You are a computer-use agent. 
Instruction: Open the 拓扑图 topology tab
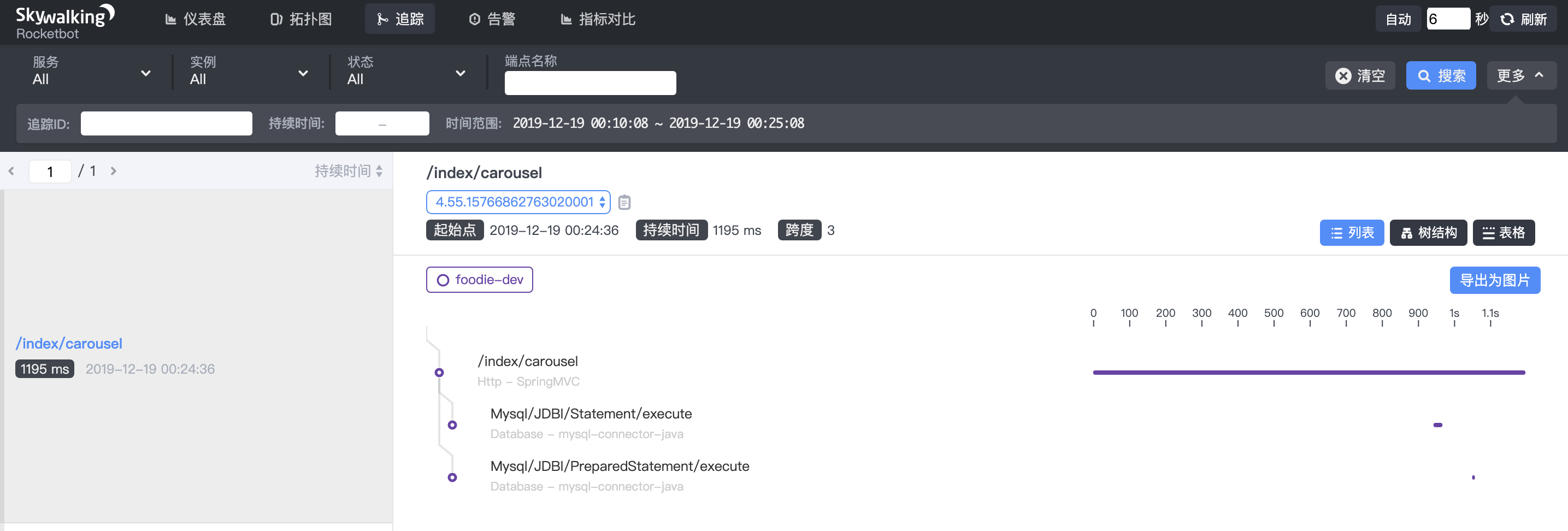point(301,20)
